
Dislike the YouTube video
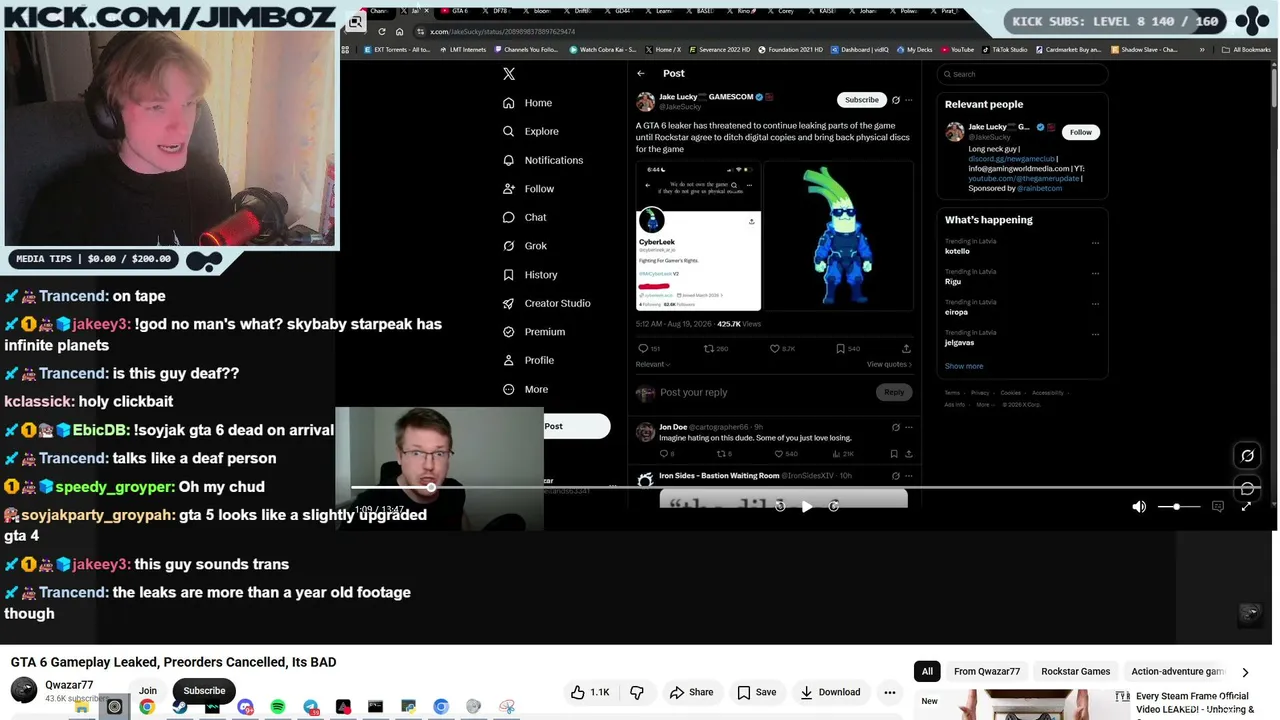[x=637, y=692]
